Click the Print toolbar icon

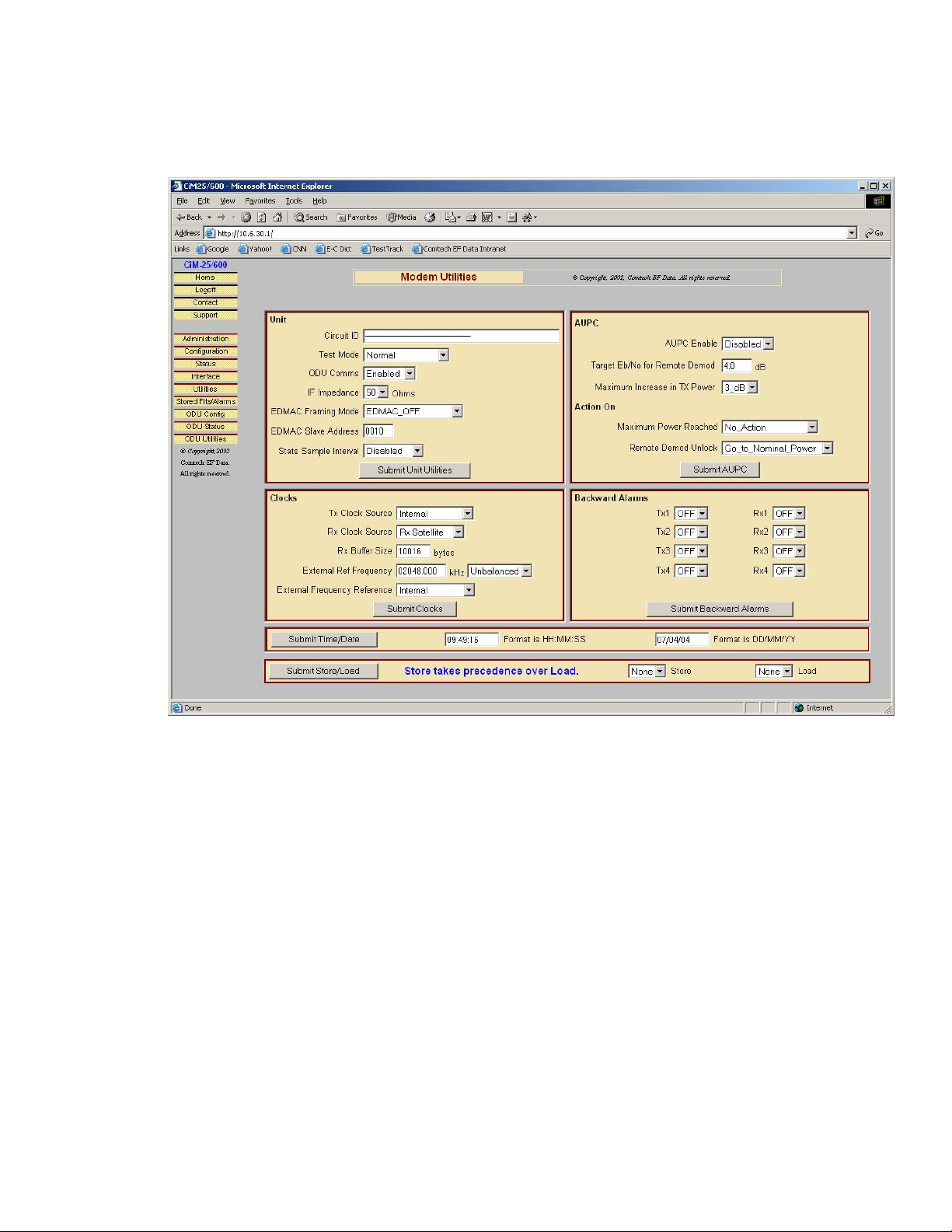pos(471,218)
